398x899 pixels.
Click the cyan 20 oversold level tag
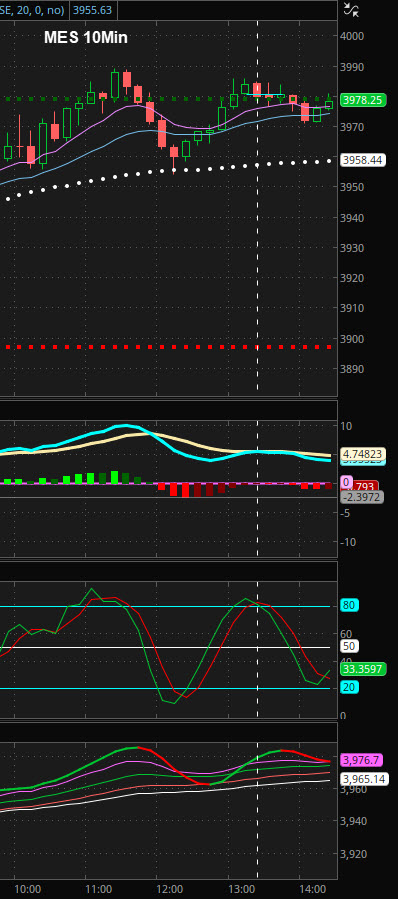click(349, 688)
